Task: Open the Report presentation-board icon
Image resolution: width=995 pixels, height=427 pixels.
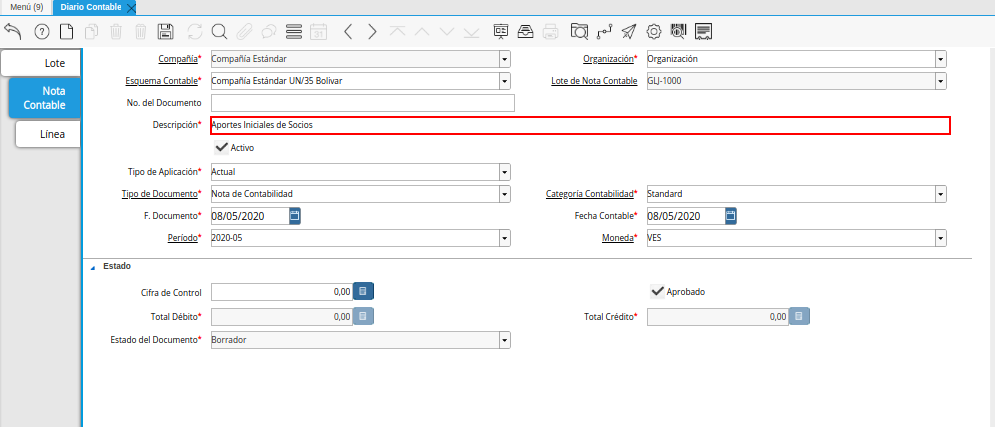Action: 501,31
